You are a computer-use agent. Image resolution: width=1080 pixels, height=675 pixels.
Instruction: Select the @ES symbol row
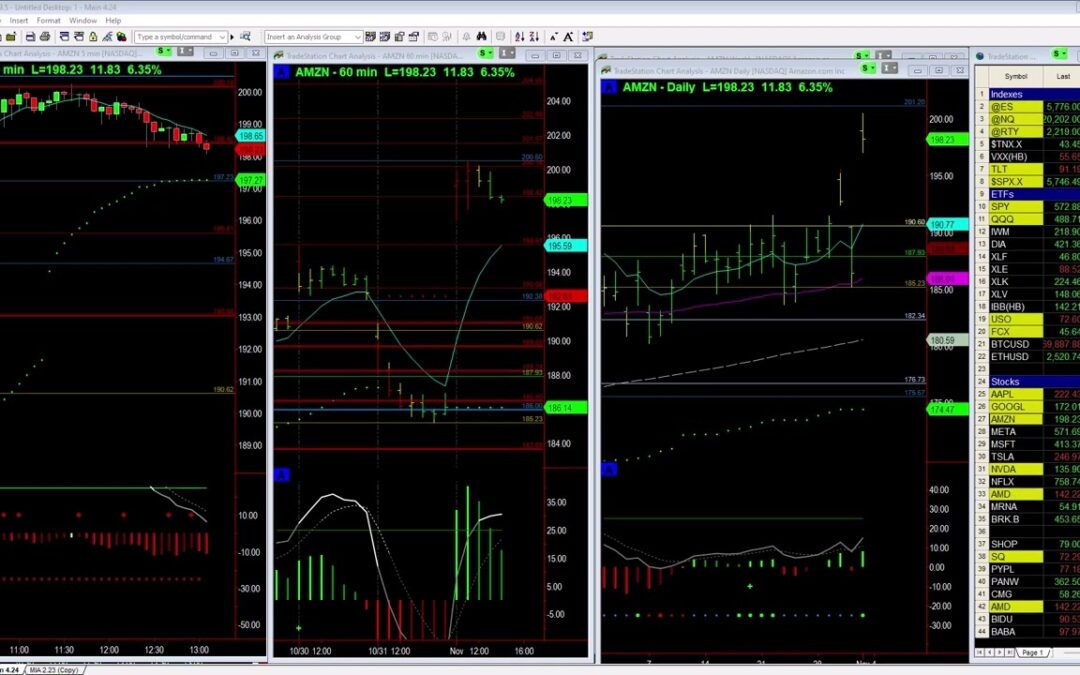click(x=1015, y=107)
